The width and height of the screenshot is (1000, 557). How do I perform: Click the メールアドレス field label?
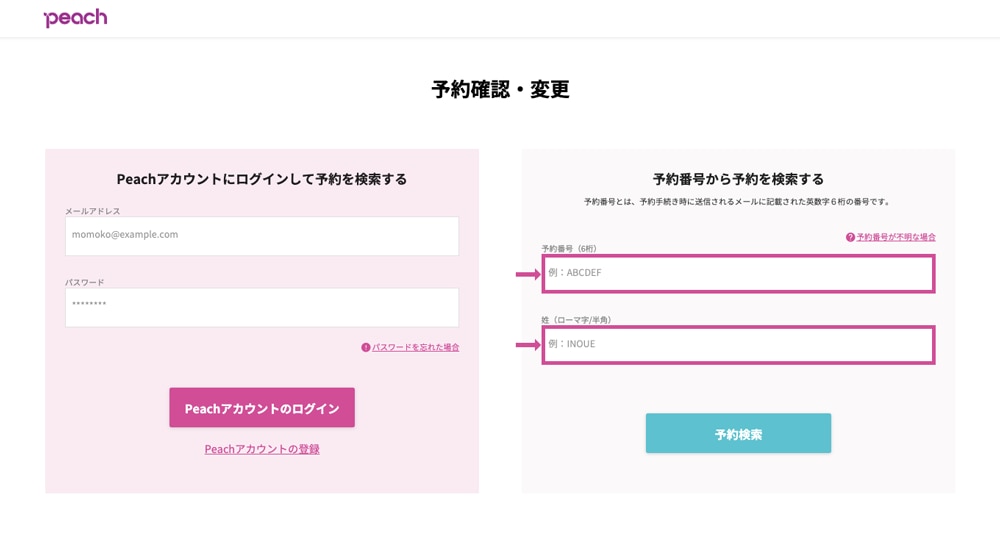(x=92, y=211)
